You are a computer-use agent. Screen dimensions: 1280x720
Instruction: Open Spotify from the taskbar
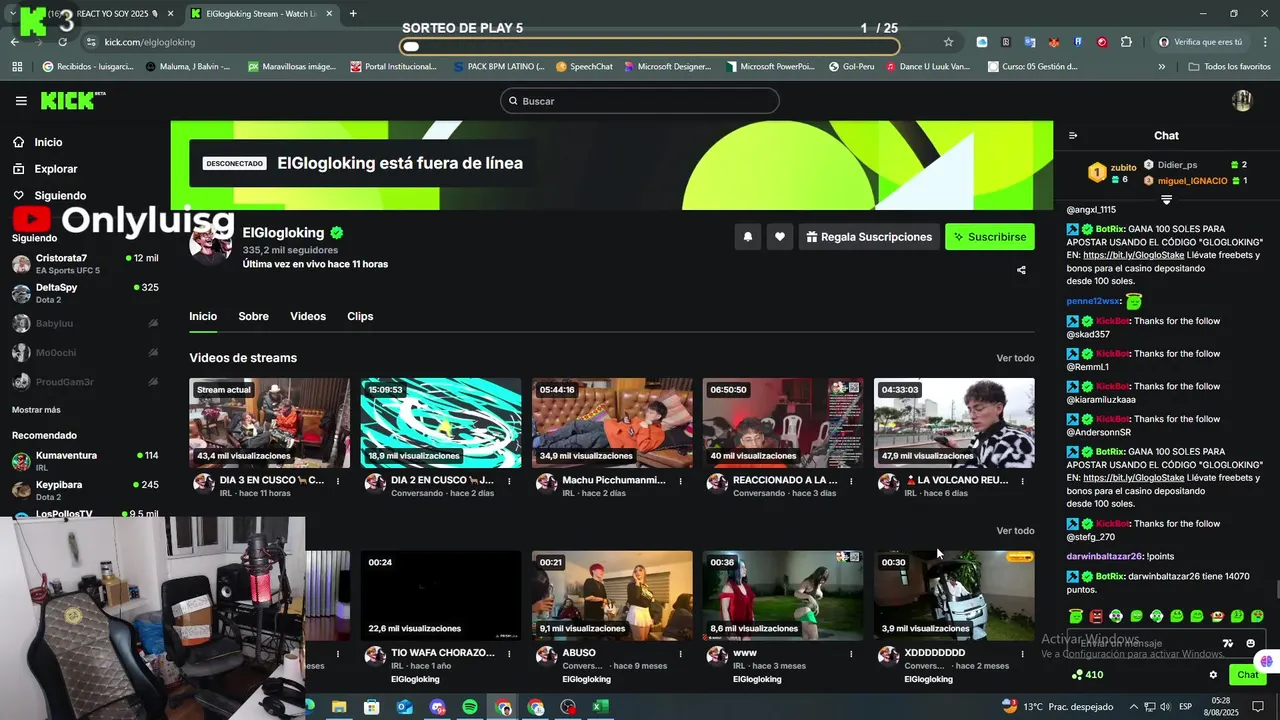[470, 707]
